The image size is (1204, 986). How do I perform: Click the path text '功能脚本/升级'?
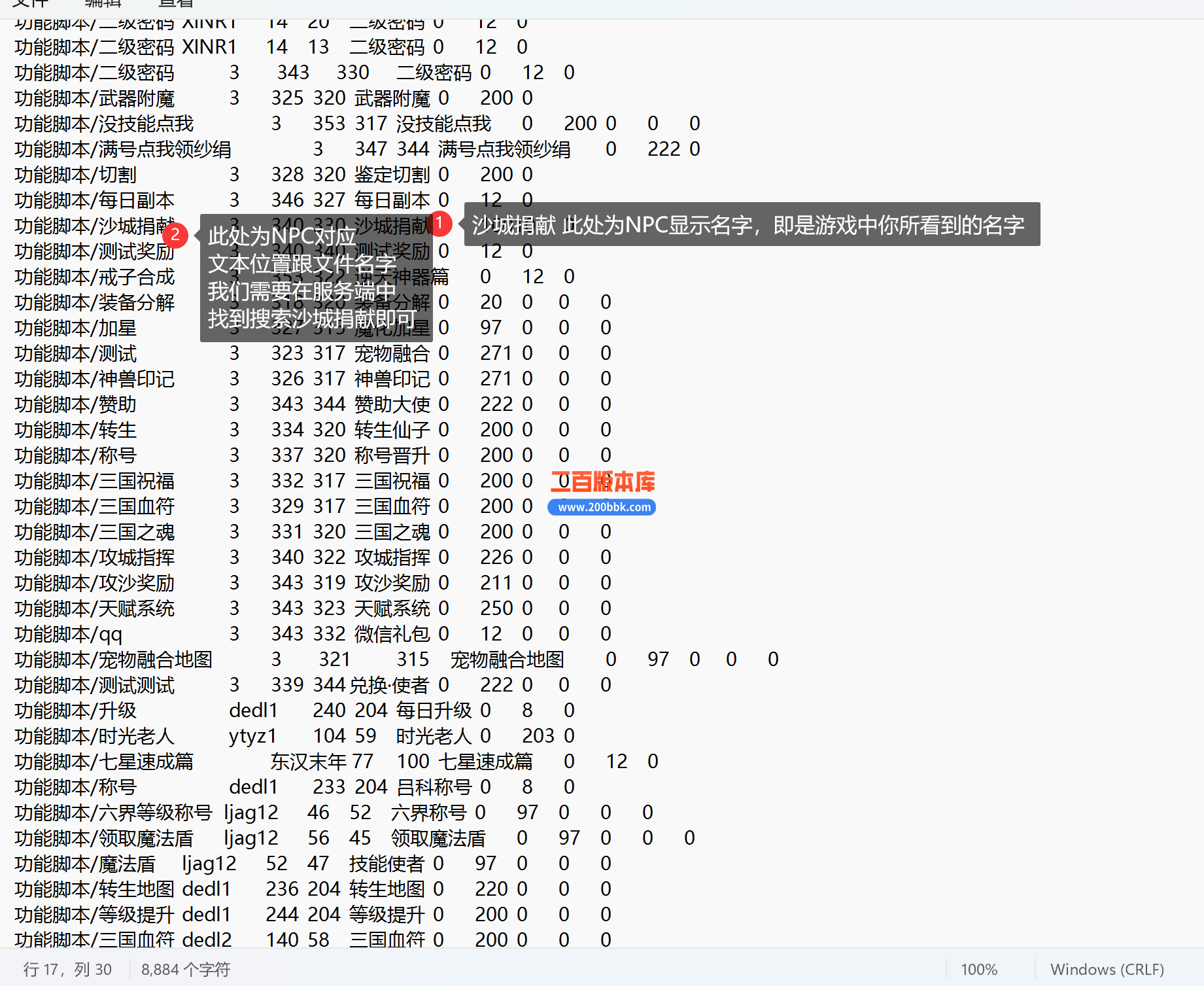coord(76,711)
